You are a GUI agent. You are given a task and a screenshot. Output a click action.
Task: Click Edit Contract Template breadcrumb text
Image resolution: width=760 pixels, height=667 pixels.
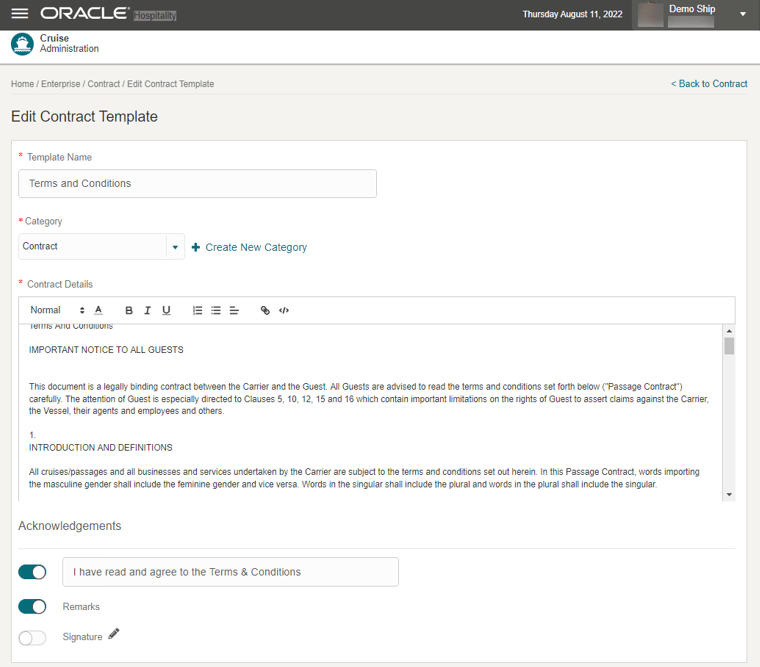click(170, 84)
